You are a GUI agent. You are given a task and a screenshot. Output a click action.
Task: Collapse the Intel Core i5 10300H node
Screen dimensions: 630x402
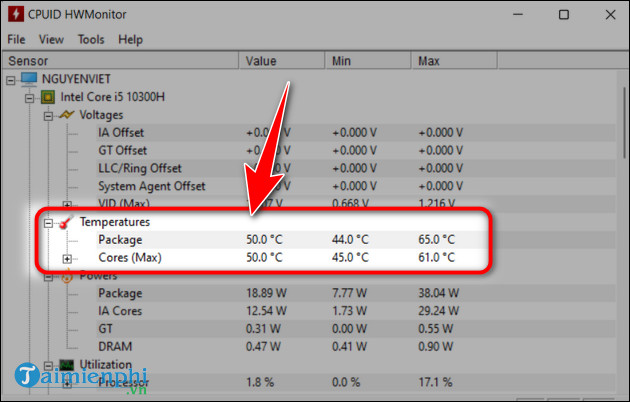pyautogui.click(x=29, y=98)
